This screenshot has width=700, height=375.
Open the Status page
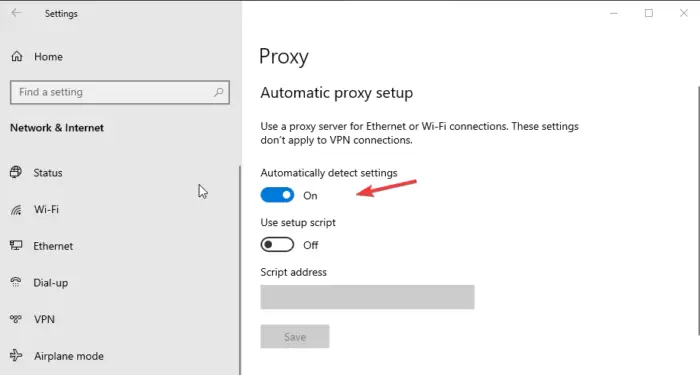(48, 173)
